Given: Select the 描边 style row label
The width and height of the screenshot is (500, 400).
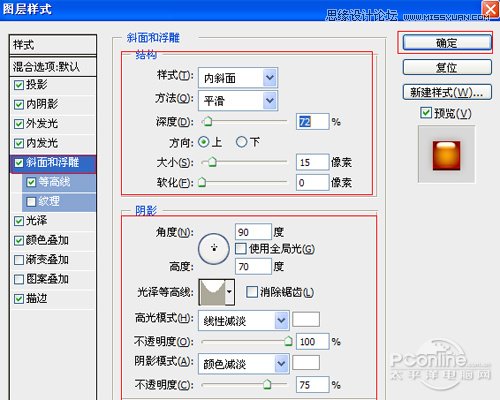Looking at the screenshot, I should point(36,298).
